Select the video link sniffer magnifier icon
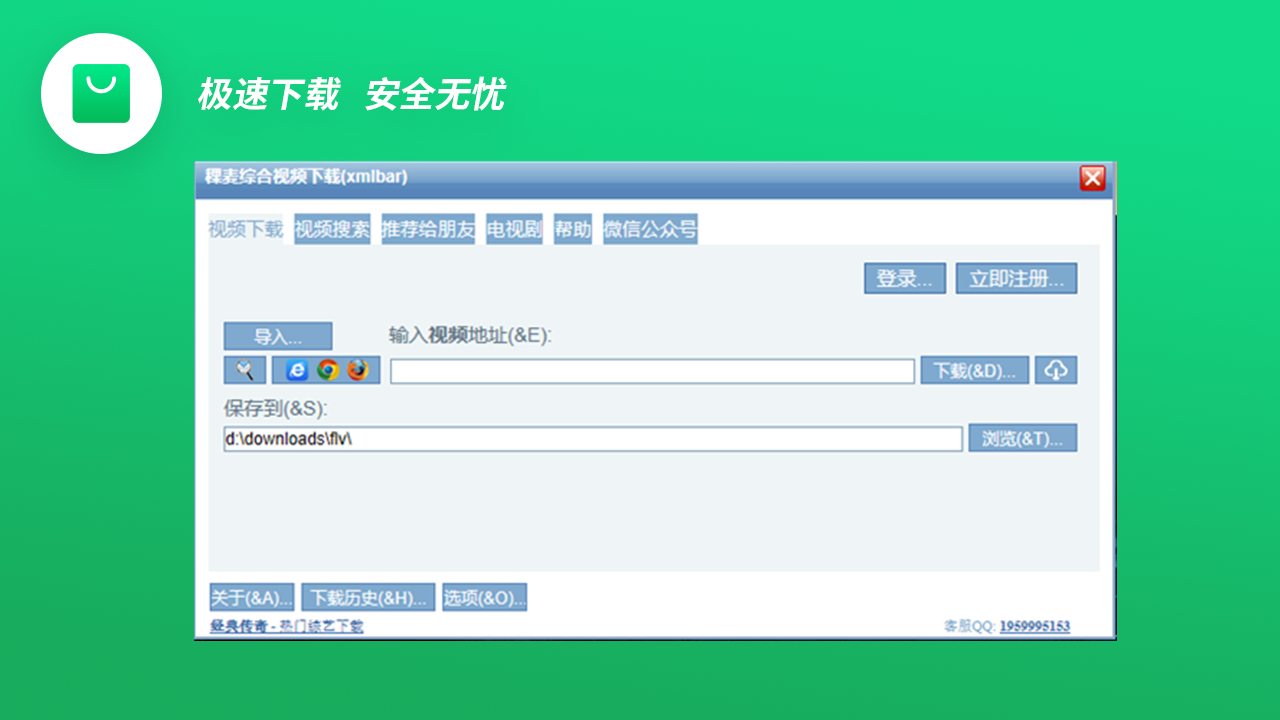This screenshot has width=1280, height=720. click(244, 370)
